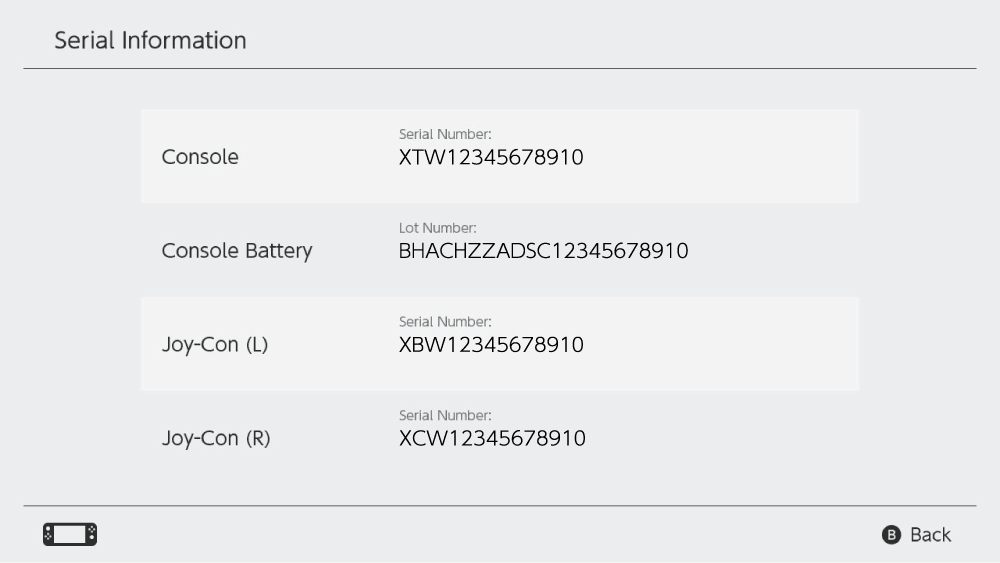
Task: Click the handheld console icon at bottom left
Action: point(70,534)
